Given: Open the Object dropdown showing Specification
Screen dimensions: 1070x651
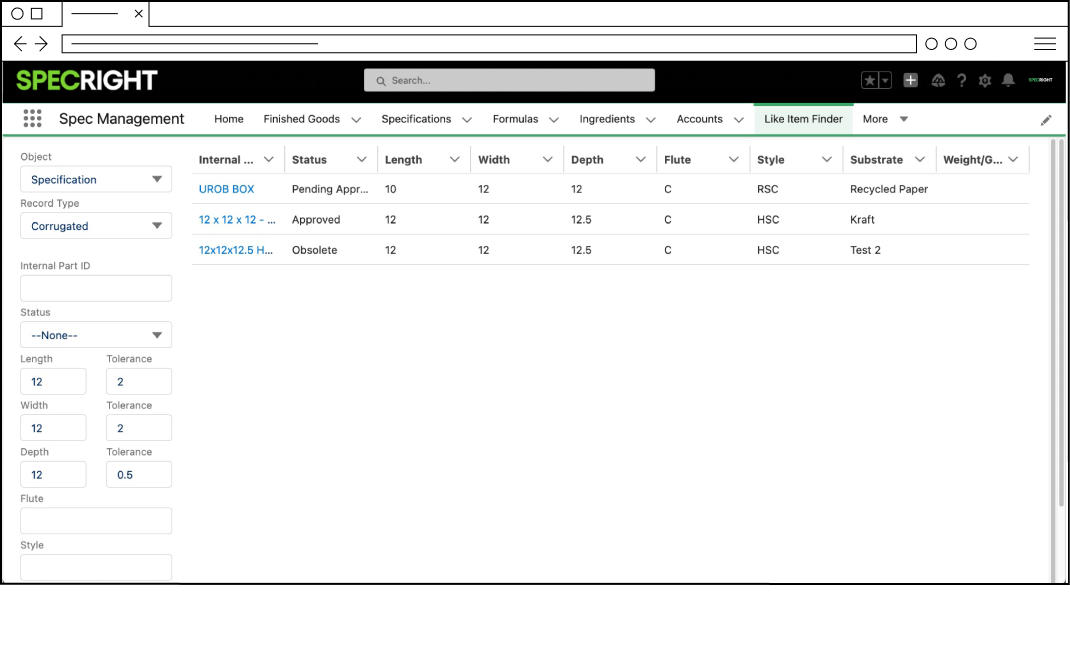Looking at the screenshot, I should point(95,179).
